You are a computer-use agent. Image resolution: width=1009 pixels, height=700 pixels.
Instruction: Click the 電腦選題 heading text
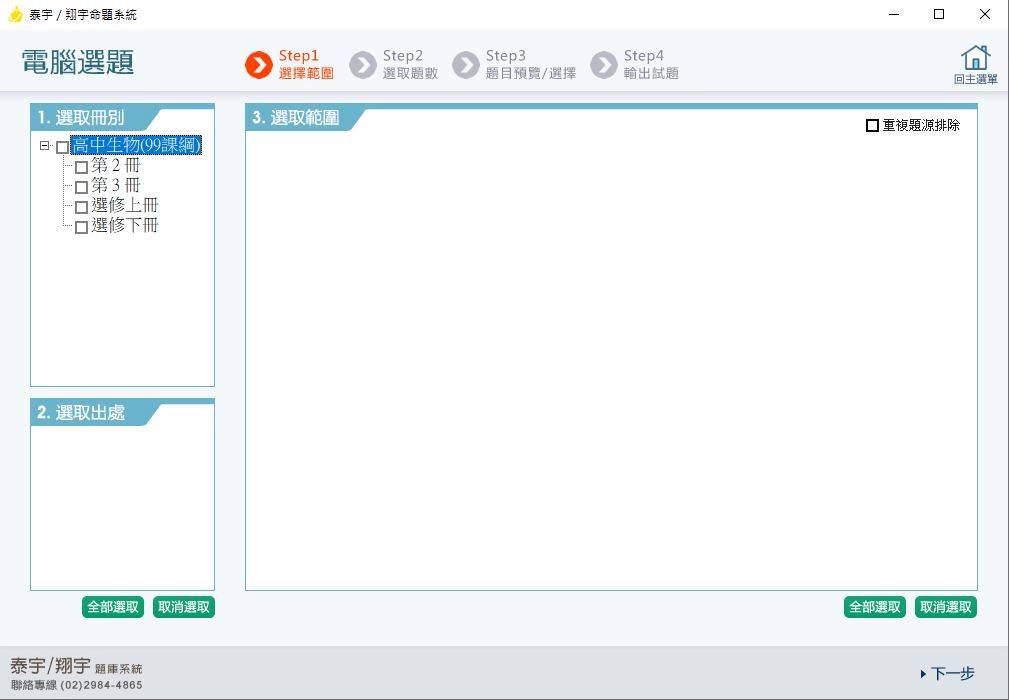point(78,62)
